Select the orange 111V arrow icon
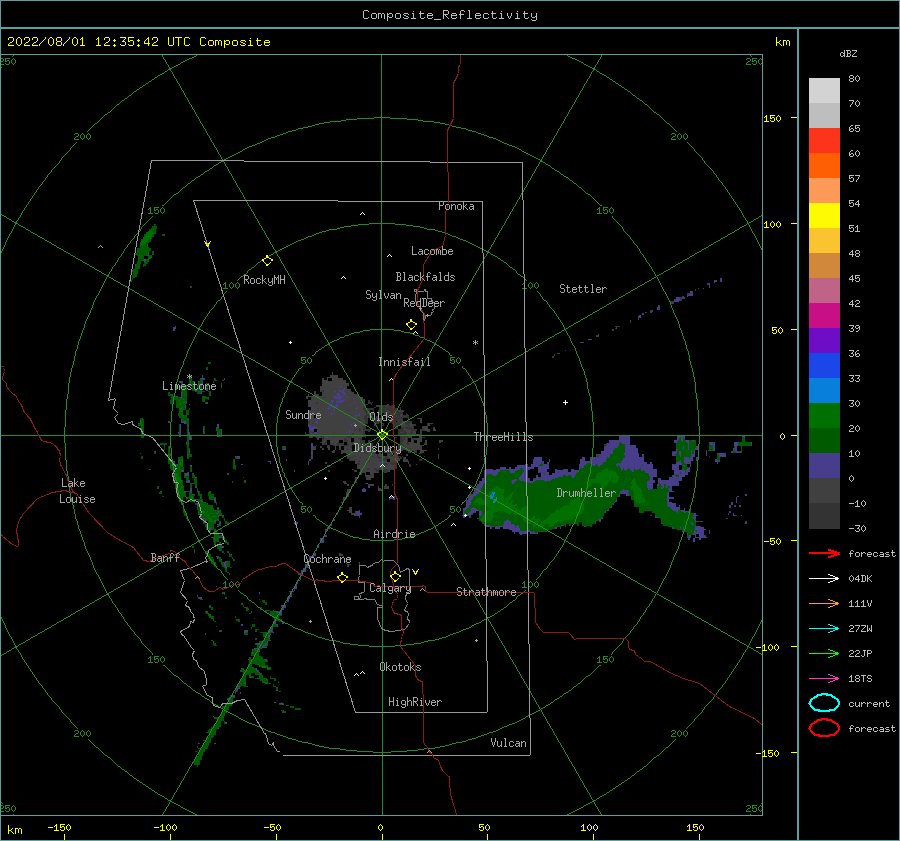Screen dimensions: 900x841 824,603
